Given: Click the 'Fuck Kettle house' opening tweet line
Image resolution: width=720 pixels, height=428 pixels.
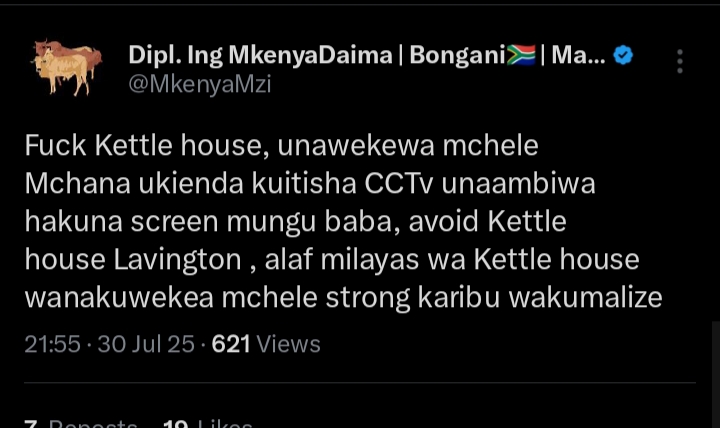Looking at the screenshot, I should tap(144, 146).
